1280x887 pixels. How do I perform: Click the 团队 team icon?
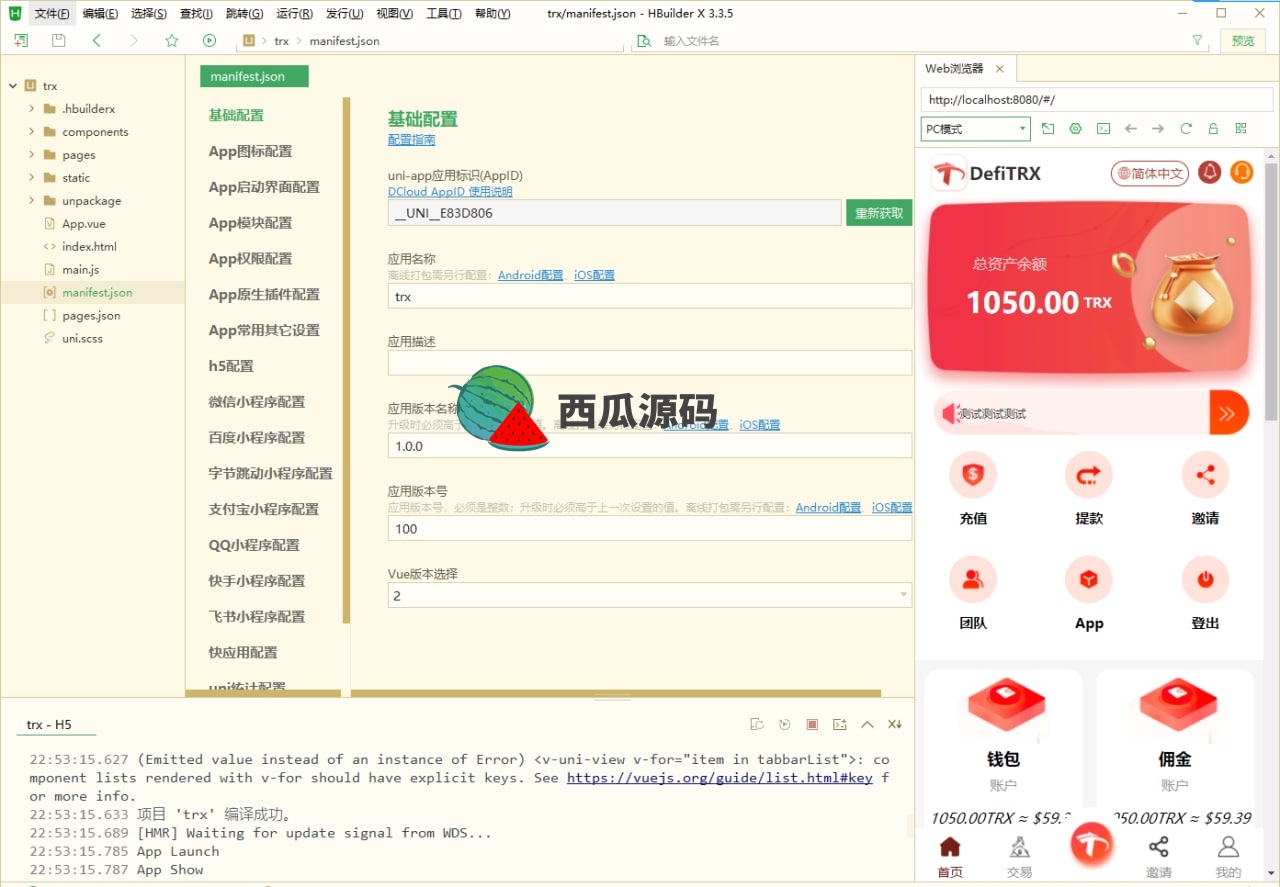tap(973, 579)
